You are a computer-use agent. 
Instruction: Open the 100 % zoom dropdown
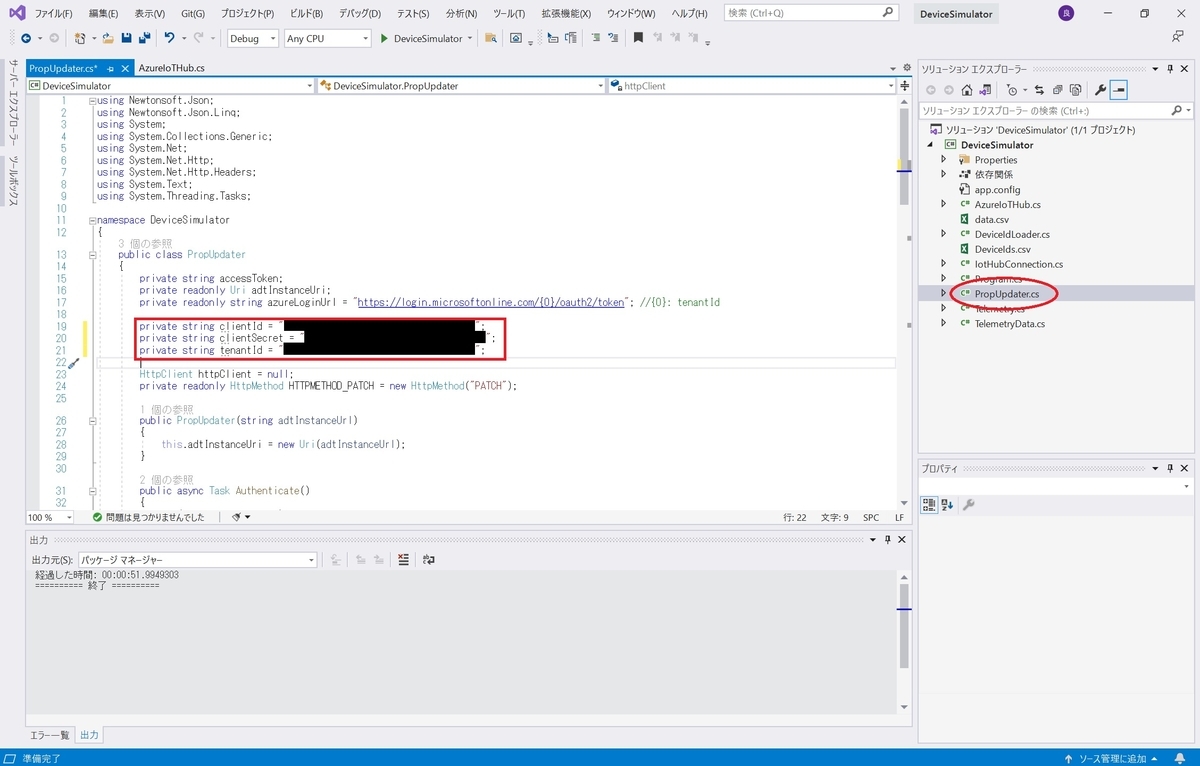69,517
